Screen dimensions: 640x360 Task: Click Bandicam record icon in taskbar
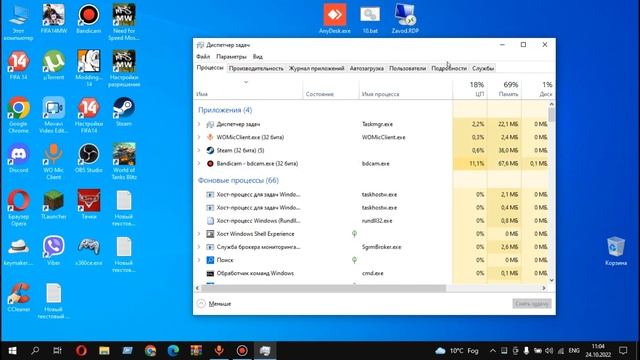tap(242, 350)
